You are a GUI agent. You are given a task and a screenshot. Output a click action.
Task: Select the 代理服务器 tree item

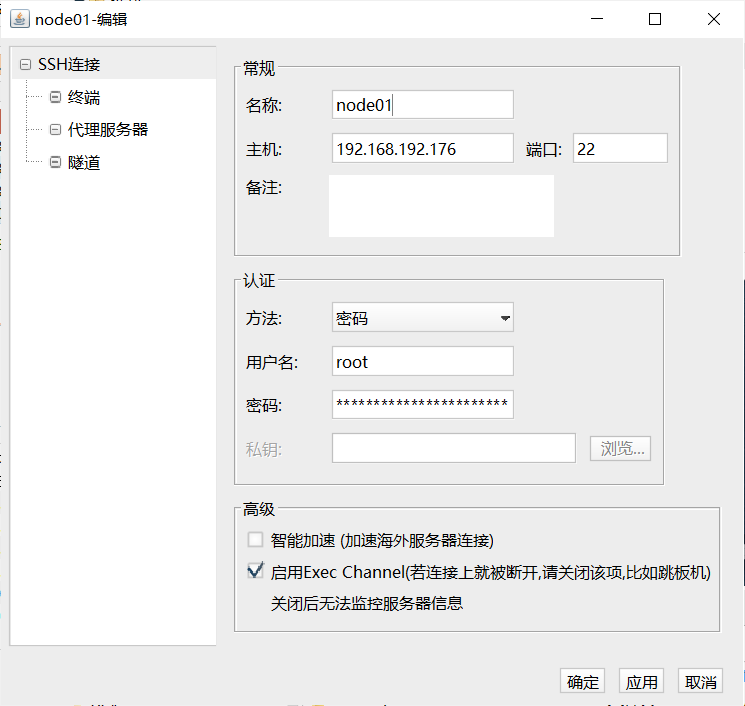[108, 130]
